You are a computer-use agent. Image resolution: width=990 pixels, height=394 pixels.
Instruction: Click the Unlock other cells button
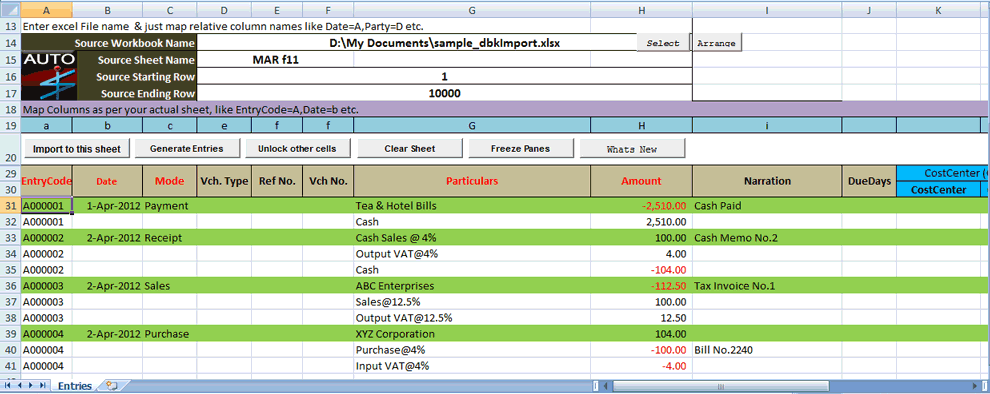click(x=297, y=149)
